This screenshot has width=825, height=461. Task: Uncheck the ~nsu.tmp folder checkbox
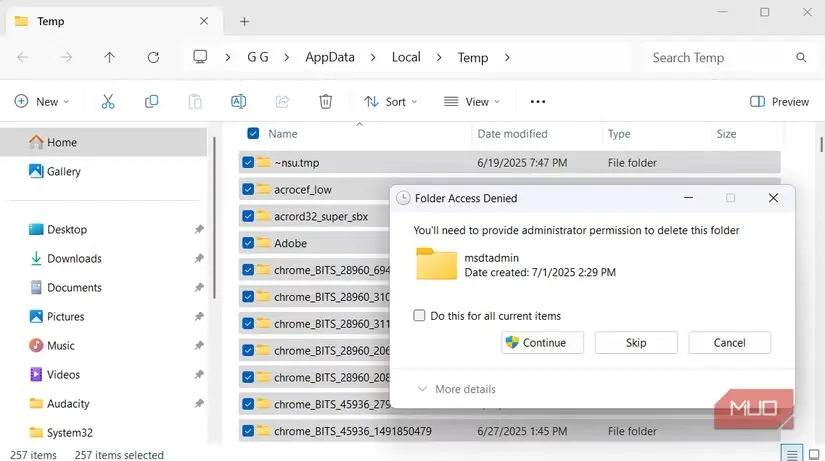coord(248,163)
